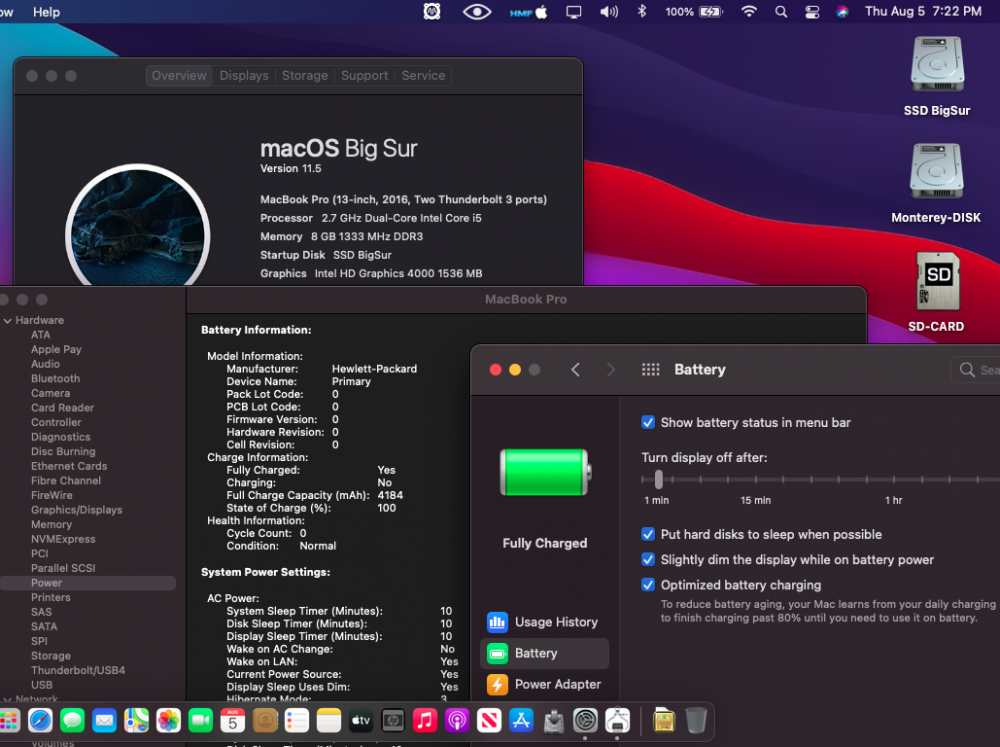1000x747 pixels.
Task: Collapse the Hardware tree section
Action: 7,320
